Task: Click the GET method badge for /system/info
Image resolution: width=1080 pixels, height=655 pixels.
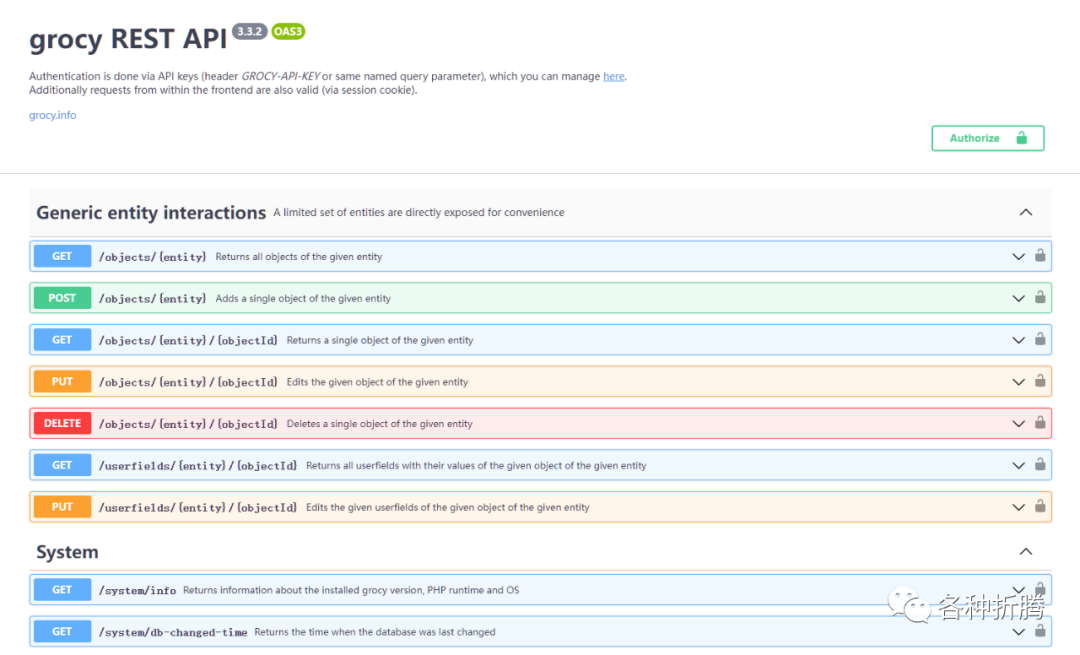Action: coord(62,590)
